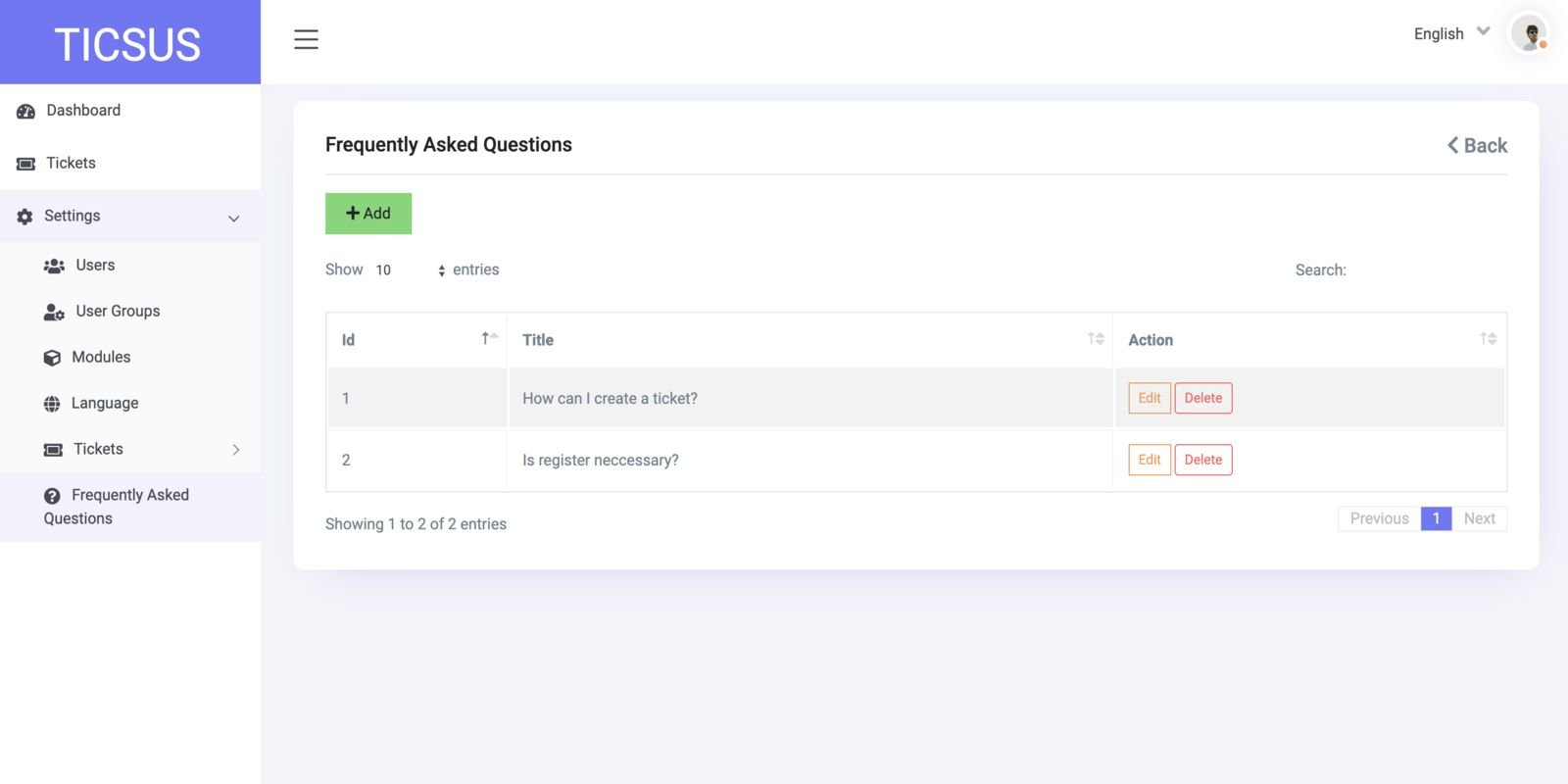The width and height of the screenshot is (1568, 784).
Task: Select page 1 in pagination
Action: 1436,518
